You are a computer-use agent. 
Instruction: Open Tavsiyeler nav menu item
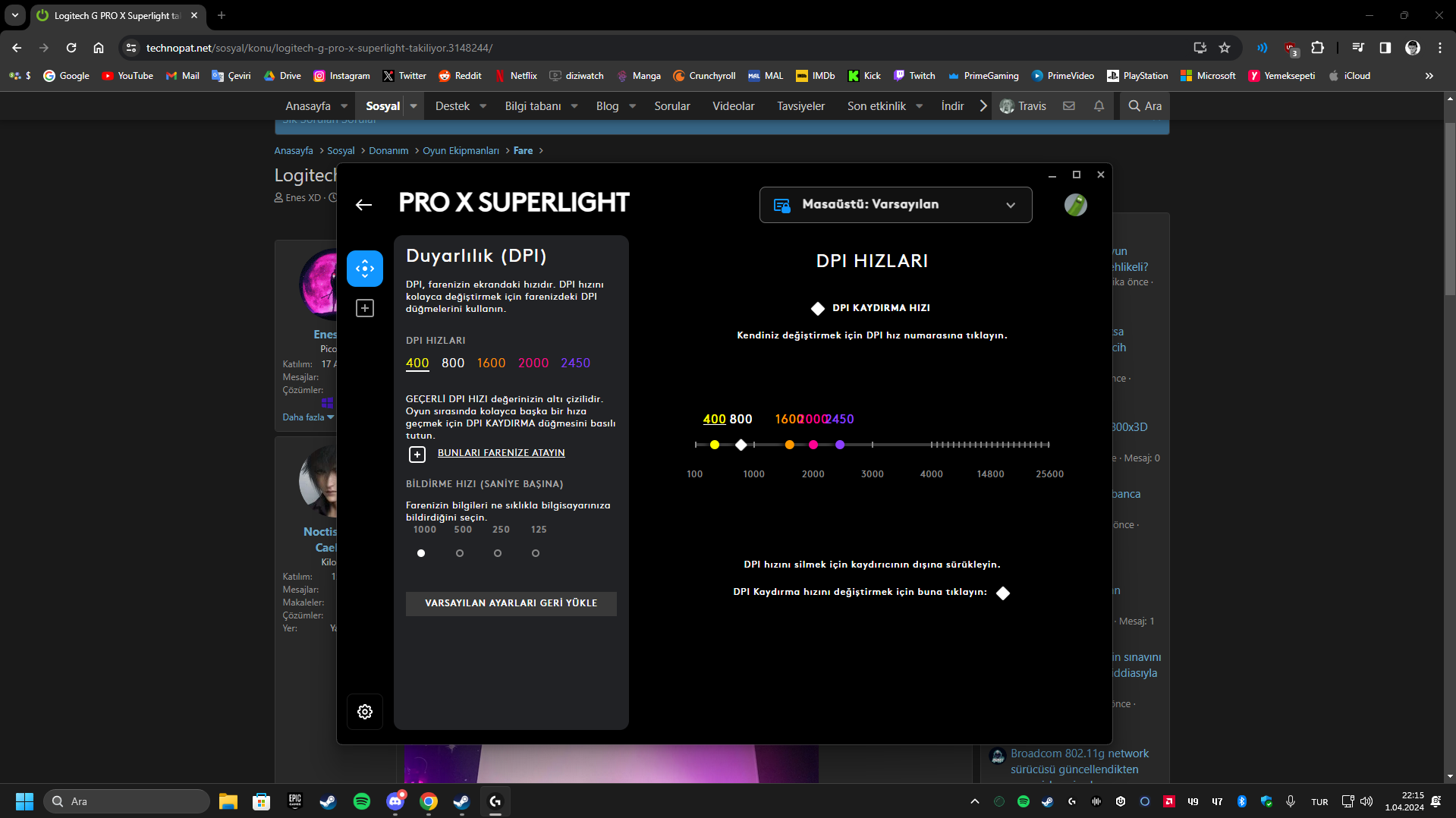point(800,106)
